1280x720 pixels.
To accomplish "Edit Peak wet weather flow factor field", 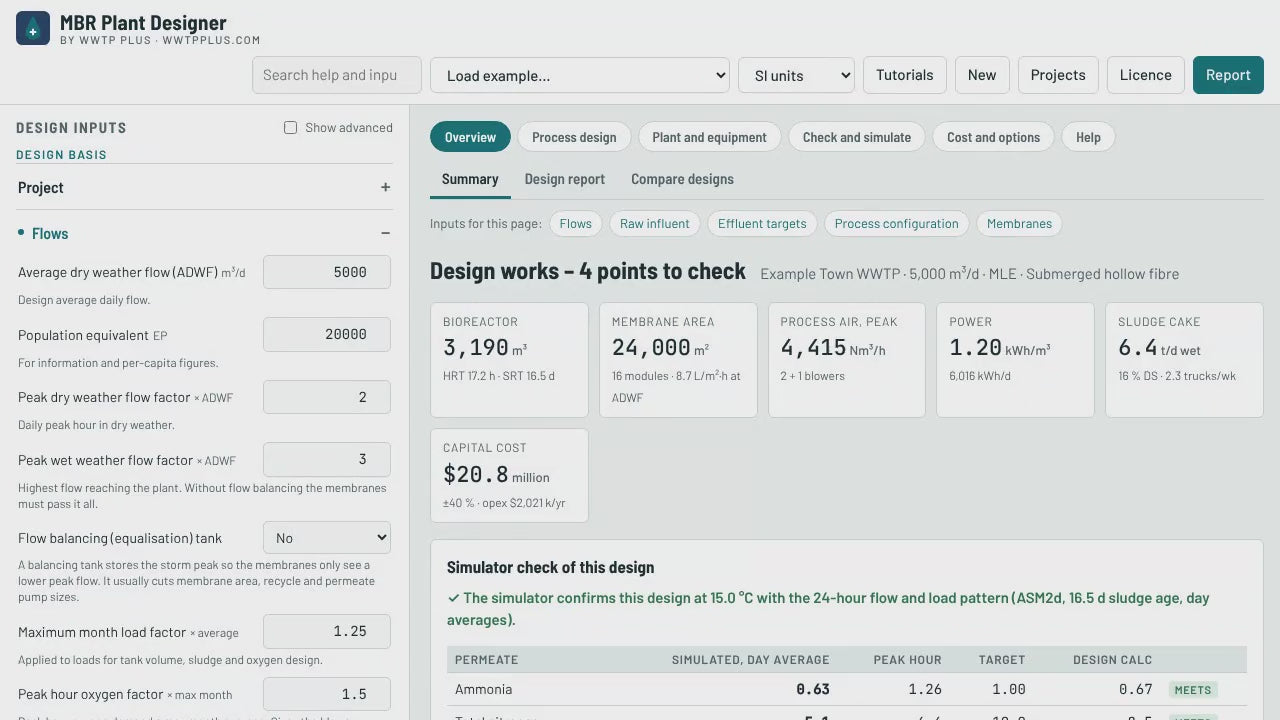I will 327,460.
